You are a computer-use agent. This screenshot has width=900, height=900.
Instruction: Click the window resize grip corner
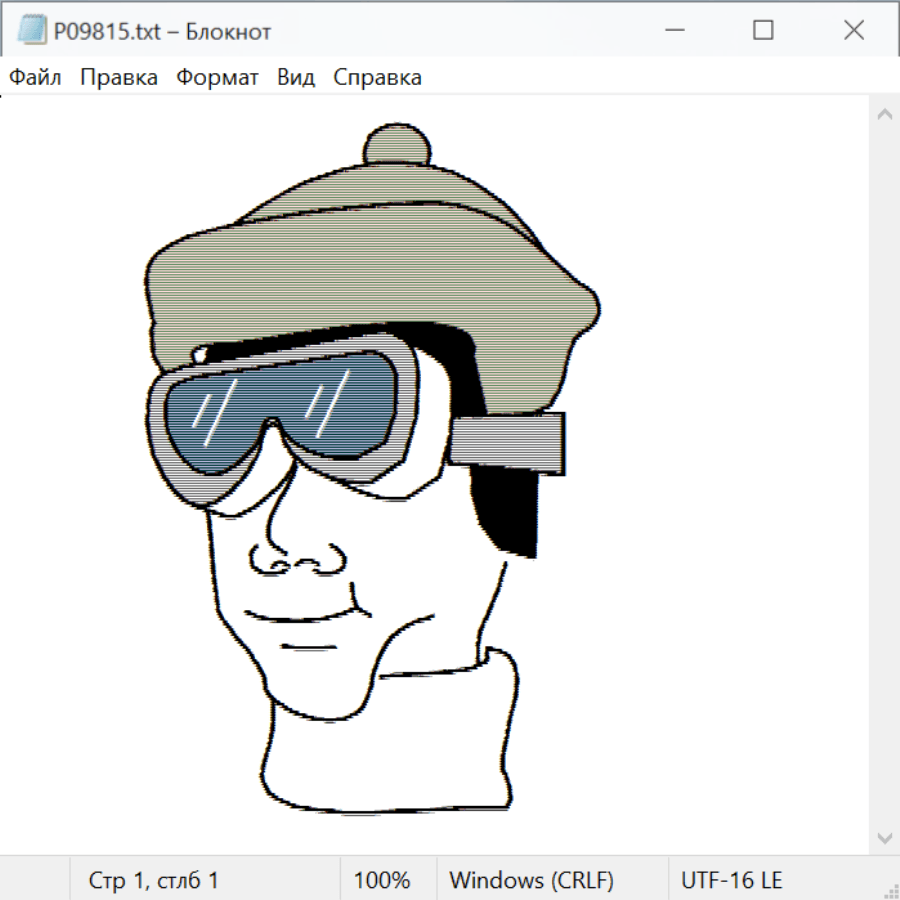pyautogui.click(x=890, y=890)
